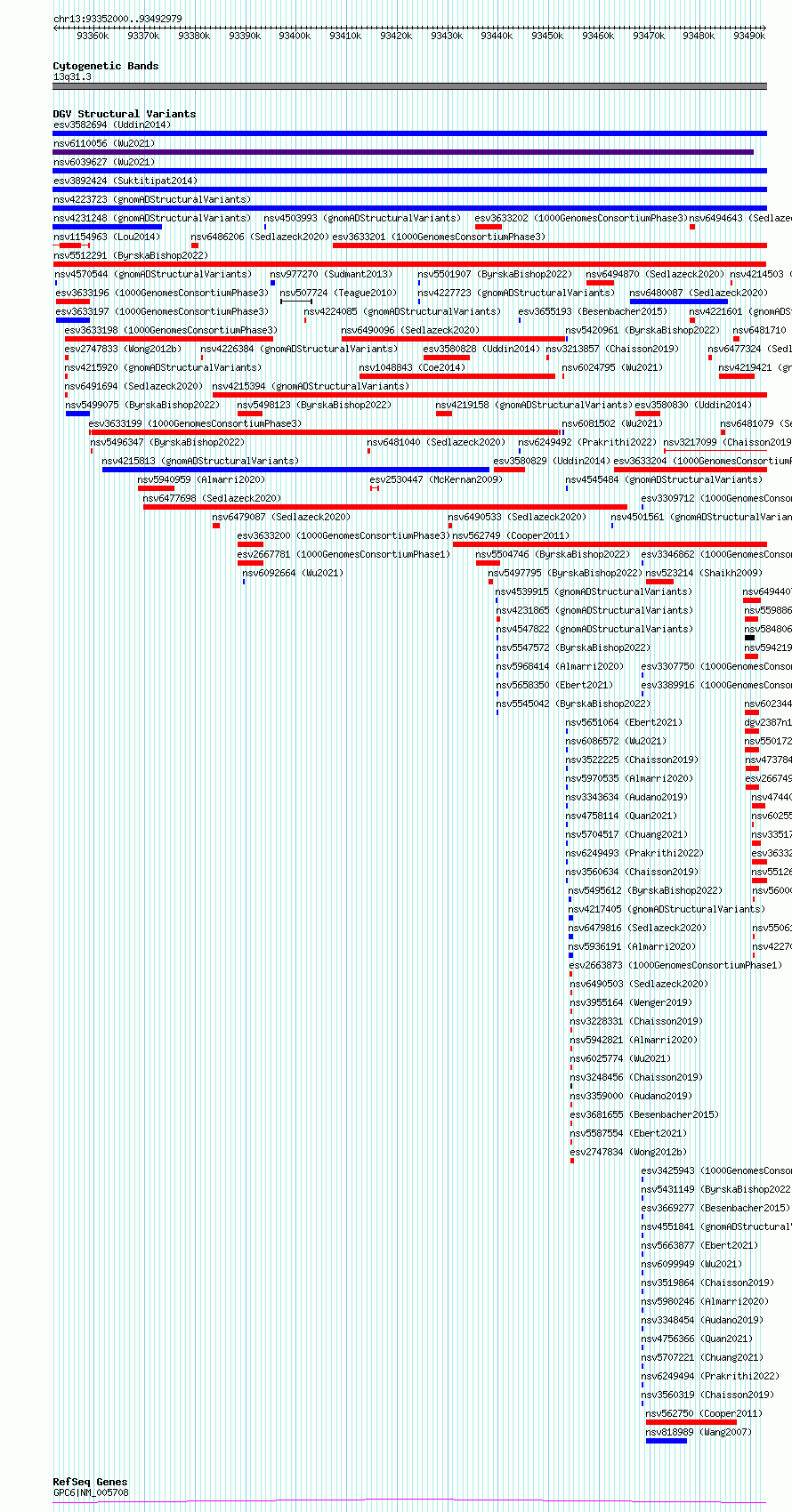The width and height of the screenshot is (792, 1512).
Task: Click the esv3892424 (Suktitipat2014) label
Action: pos(125,181)
